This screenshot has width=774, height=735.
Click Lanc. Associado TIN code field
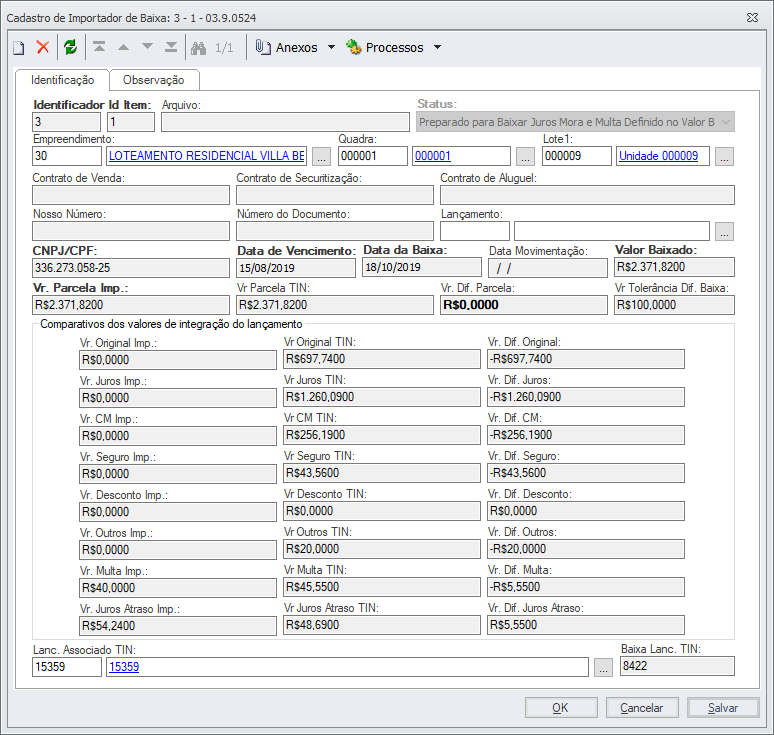point(67,667)
